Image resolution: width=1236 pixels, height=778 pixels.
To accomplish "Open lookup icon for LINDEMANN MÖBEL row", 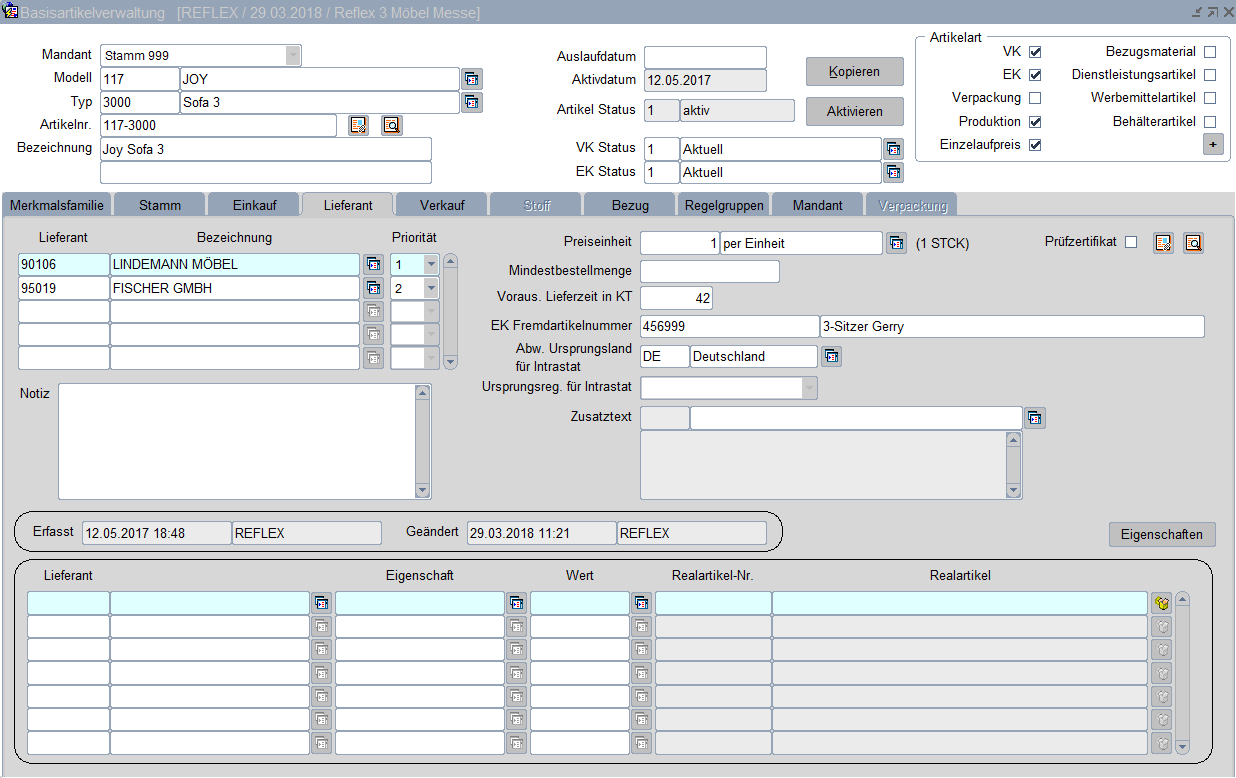I will click(x=373, y=264).
